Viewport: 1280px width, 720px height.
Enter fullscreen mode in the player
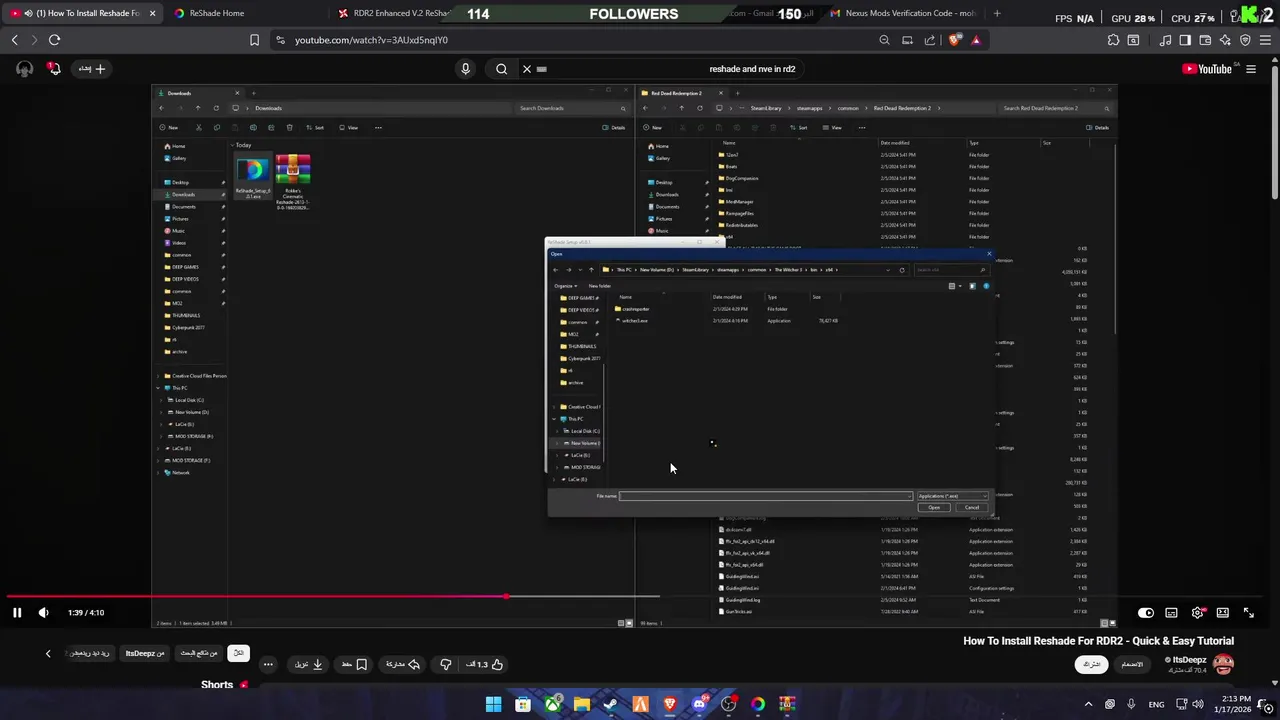point(1248,613)
